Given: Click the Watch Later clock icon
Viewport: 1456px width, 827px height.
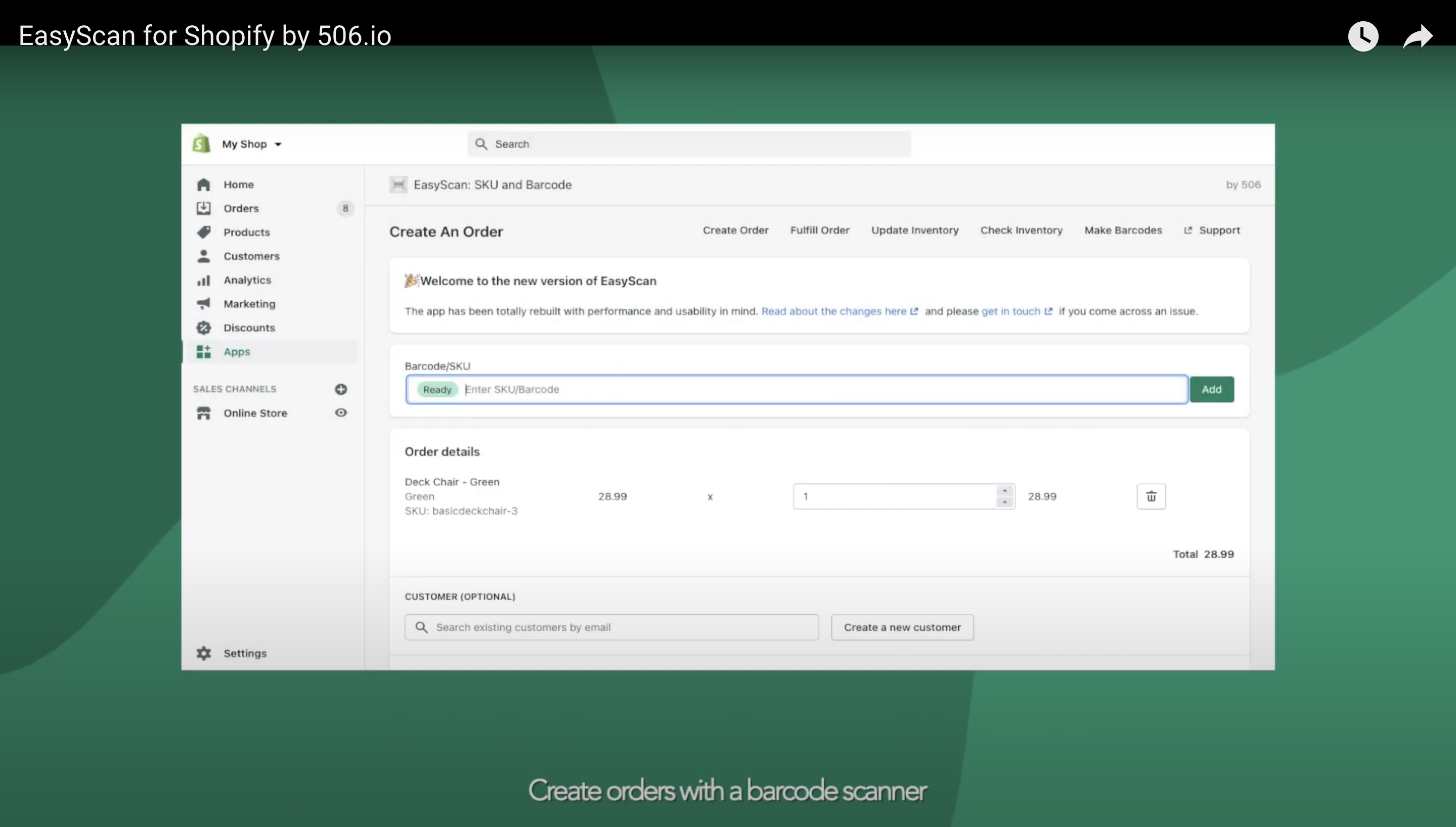Looking at the screenshot, I should tap(1363, 37).
